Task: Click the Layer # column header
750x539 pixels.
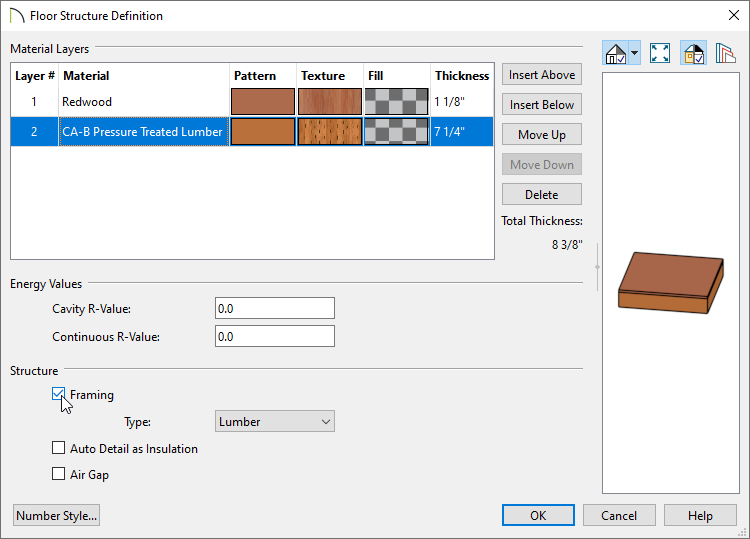Action: pos(34,76)
